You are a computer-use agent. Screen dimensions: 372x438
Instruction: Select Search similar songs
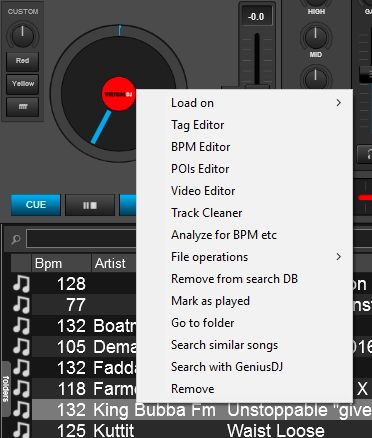[x=245, y=345]
